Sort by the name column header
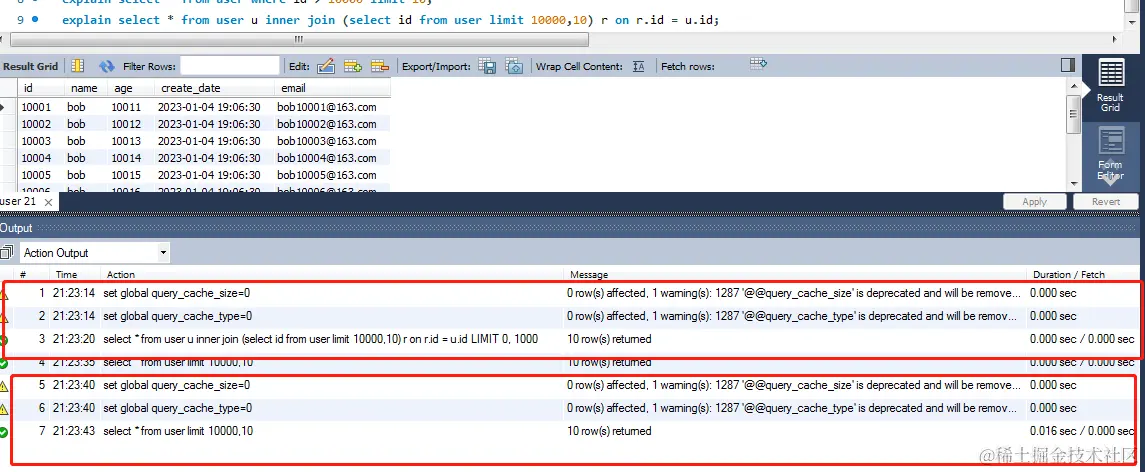This screenshot has height=472, width=1145. tap(84, 88)
